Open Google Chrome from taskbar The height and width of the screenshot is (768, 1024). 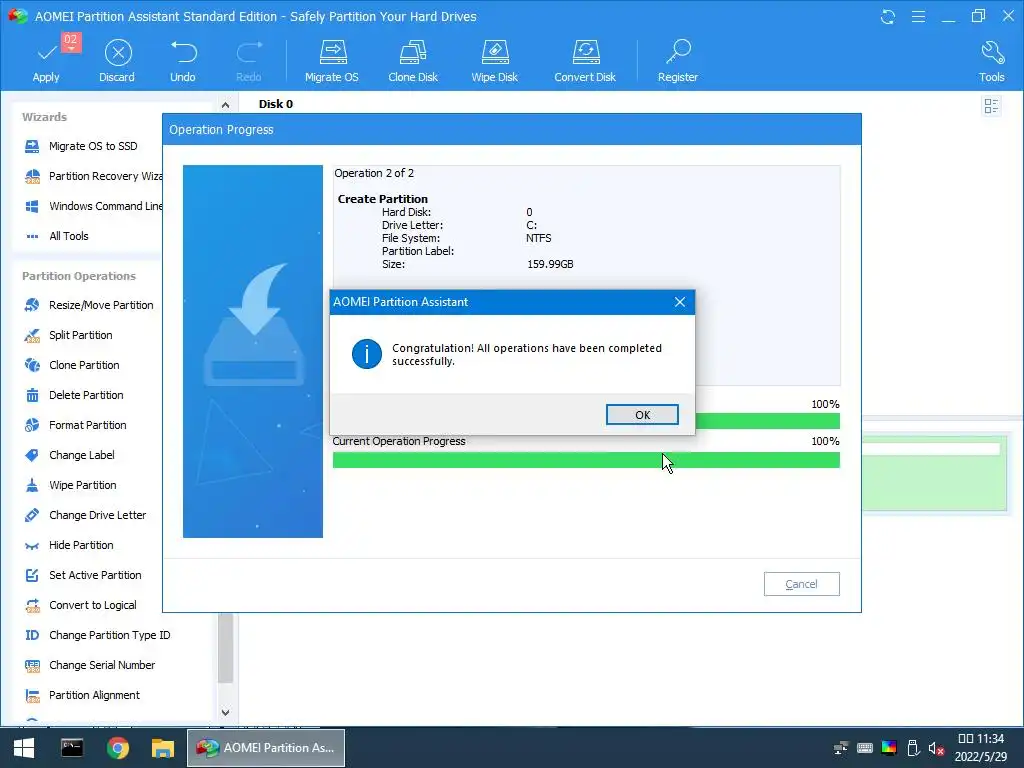118,748
